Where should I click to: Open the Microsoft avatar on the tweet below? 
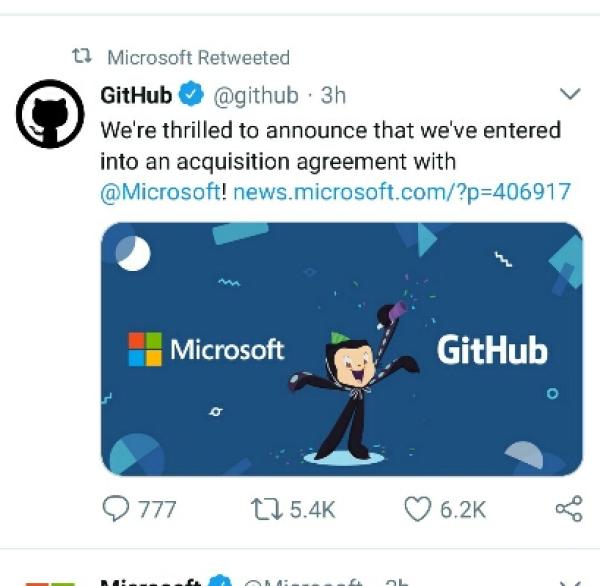pos(47,580)
